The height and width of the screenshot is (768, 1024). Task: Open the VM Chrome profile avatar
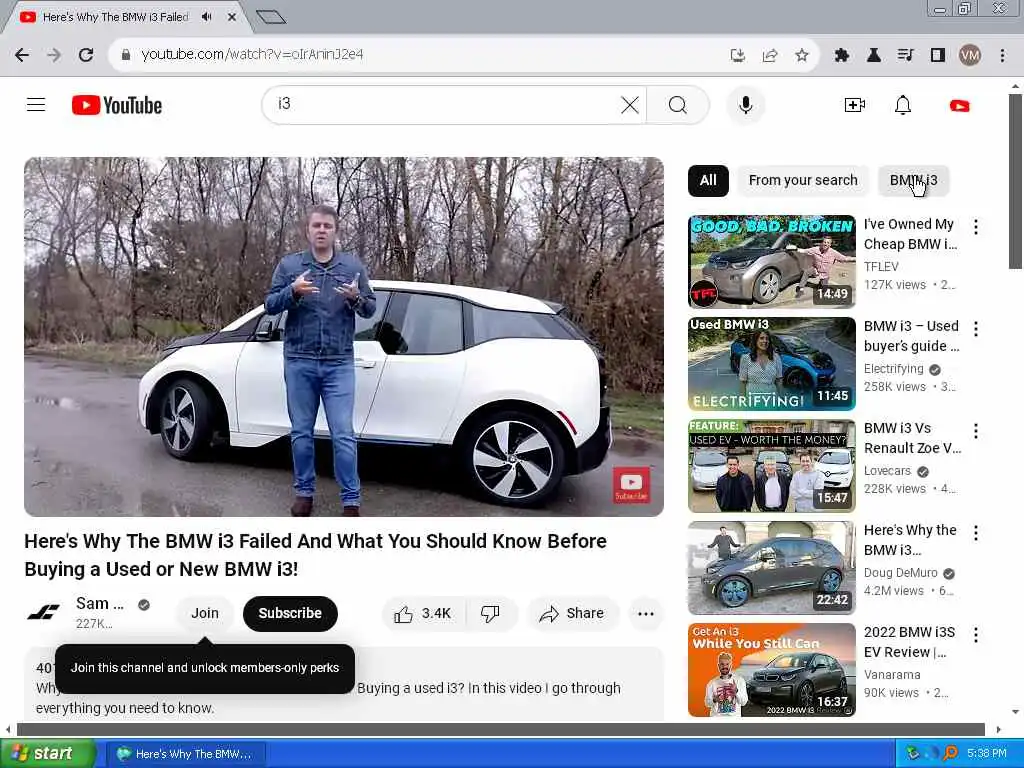click(x=970, y=55)
